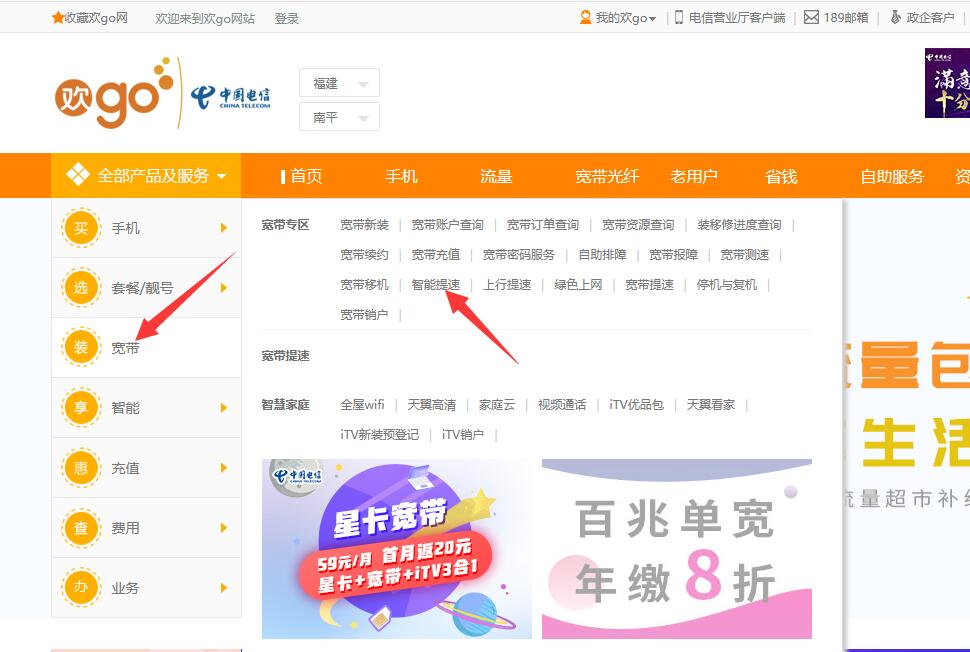The height and width of the screenshot is (652, 970).
Task: Open the 宽带新装 link
Action: (x=364, y=225)
